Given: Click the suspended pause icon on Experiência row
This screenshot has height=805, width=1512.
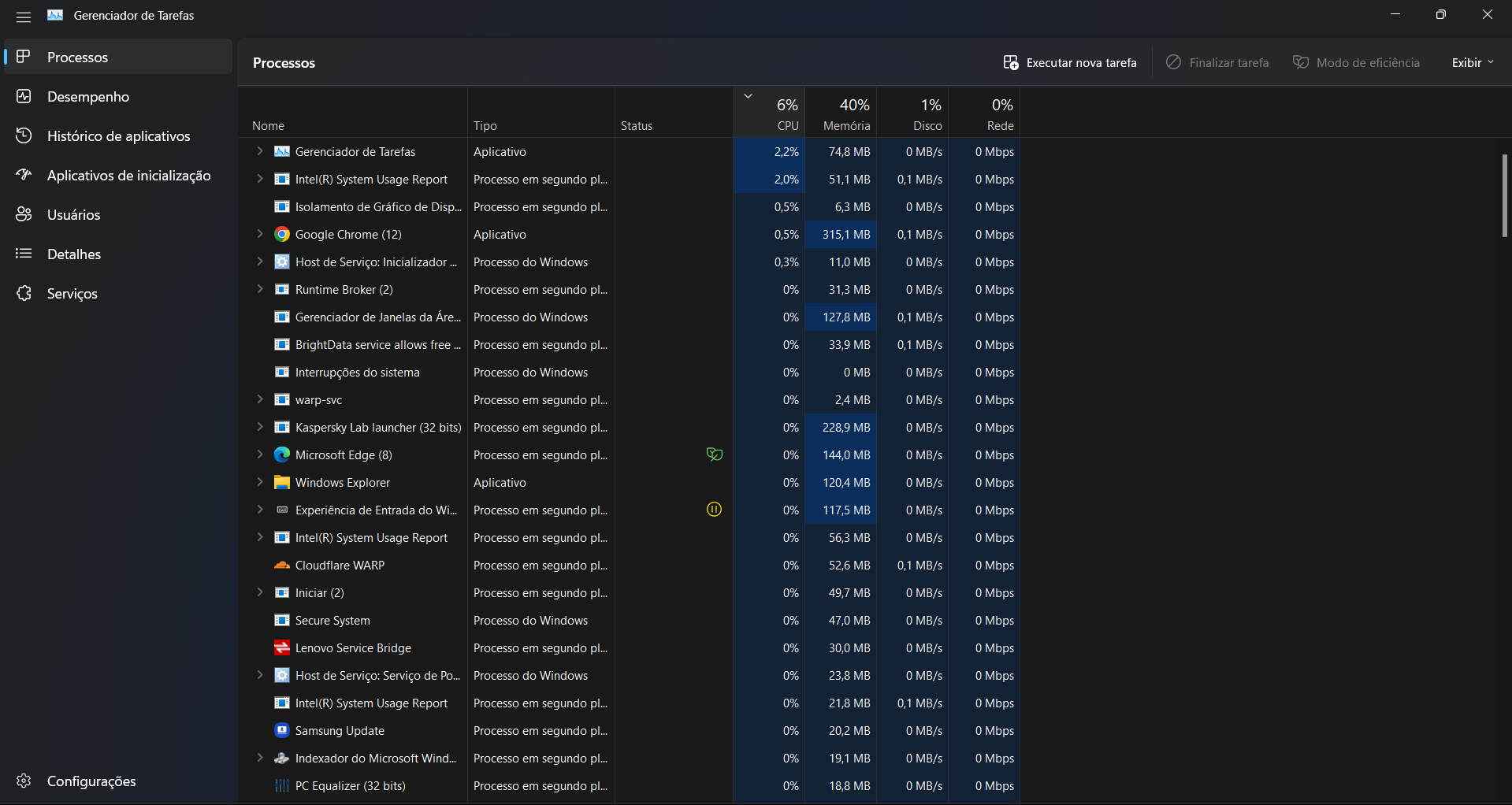Looking at the screenshot, I should (714, 510).
